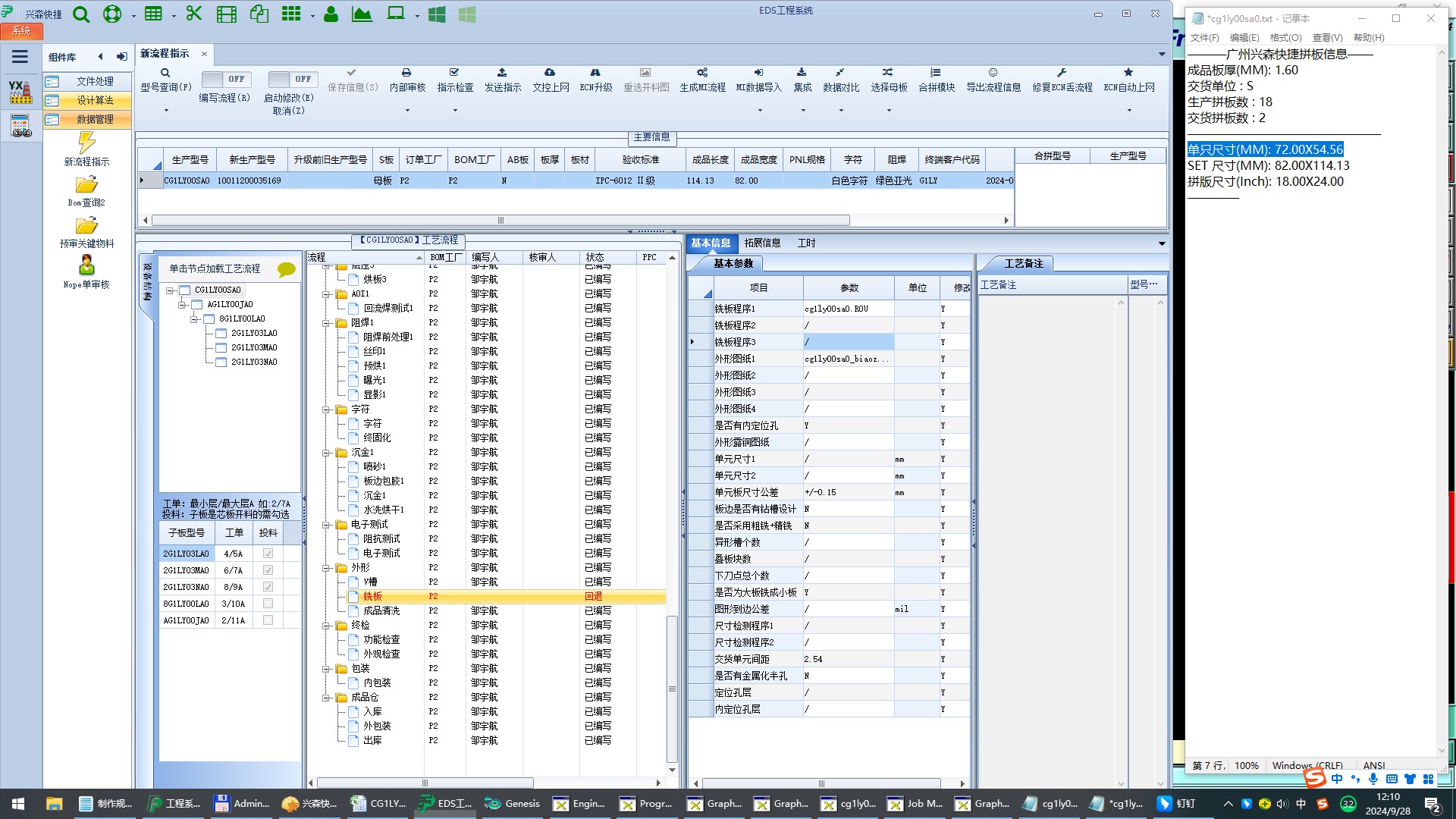
Task: Uncheck the 投料 box for 2G1LY03LA0
Action: pos(268,554)
